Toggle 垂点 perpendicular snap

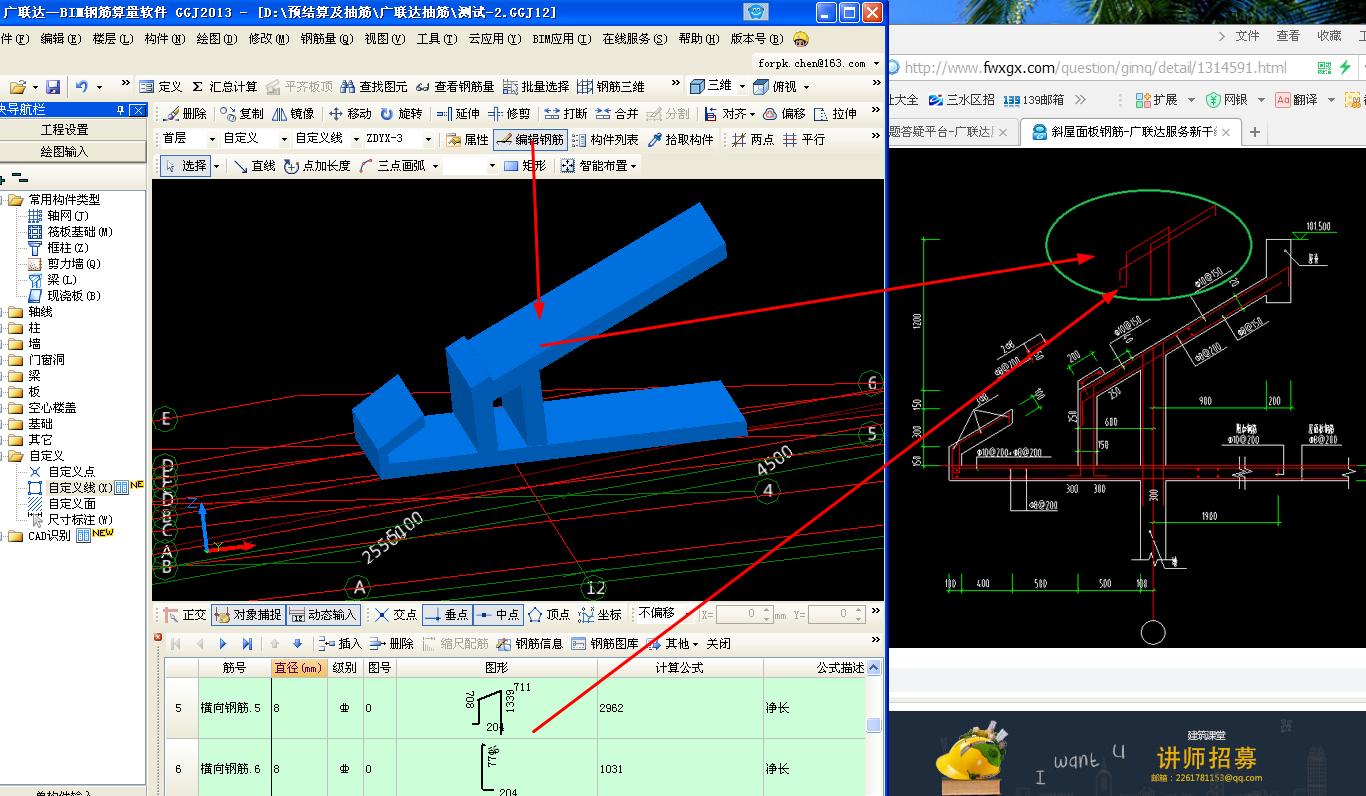[x=447, y=615]
